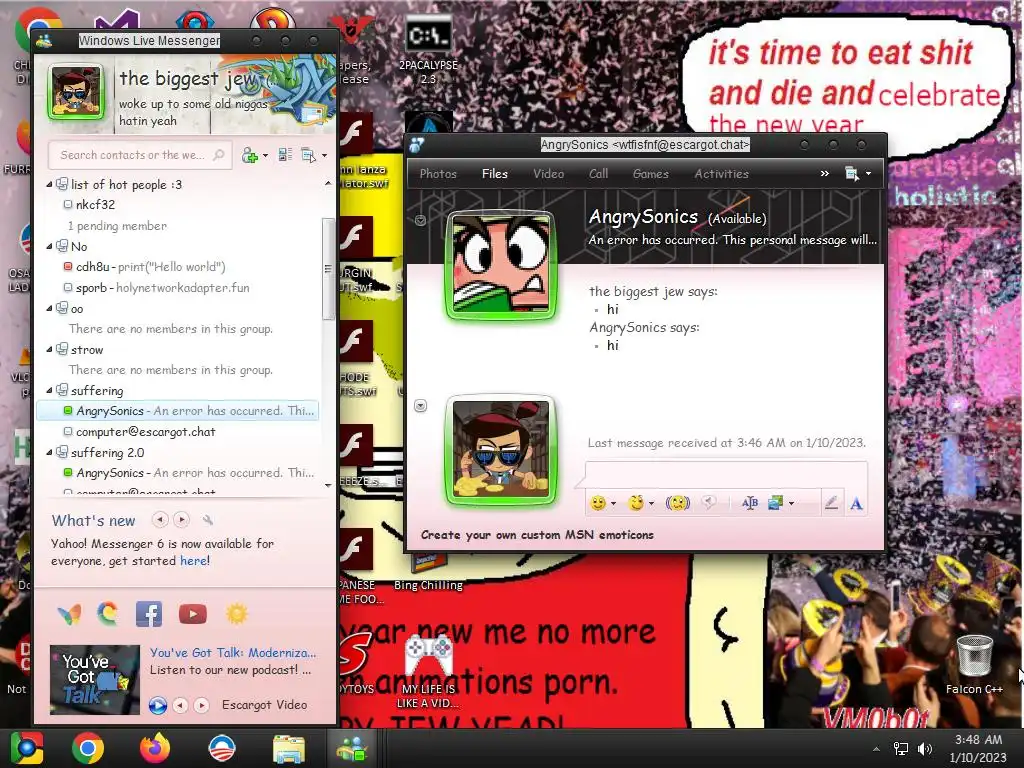The height and width of the screenshot is (768, 1024).
Task: Click the You've Got Talk thumbnail
Action: point(95,679)
